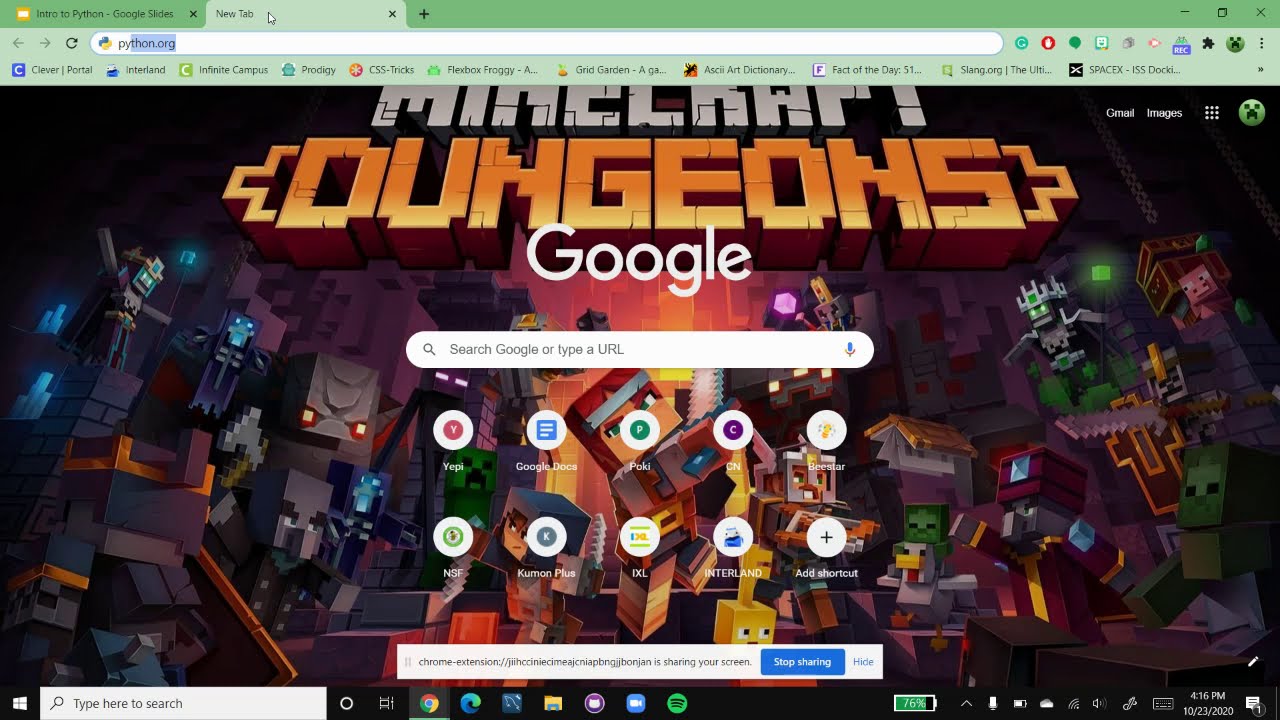Viewport: 1280px width, 720px height.
Task: Click the Cortana circle icon
Action: tap(346, 703)
